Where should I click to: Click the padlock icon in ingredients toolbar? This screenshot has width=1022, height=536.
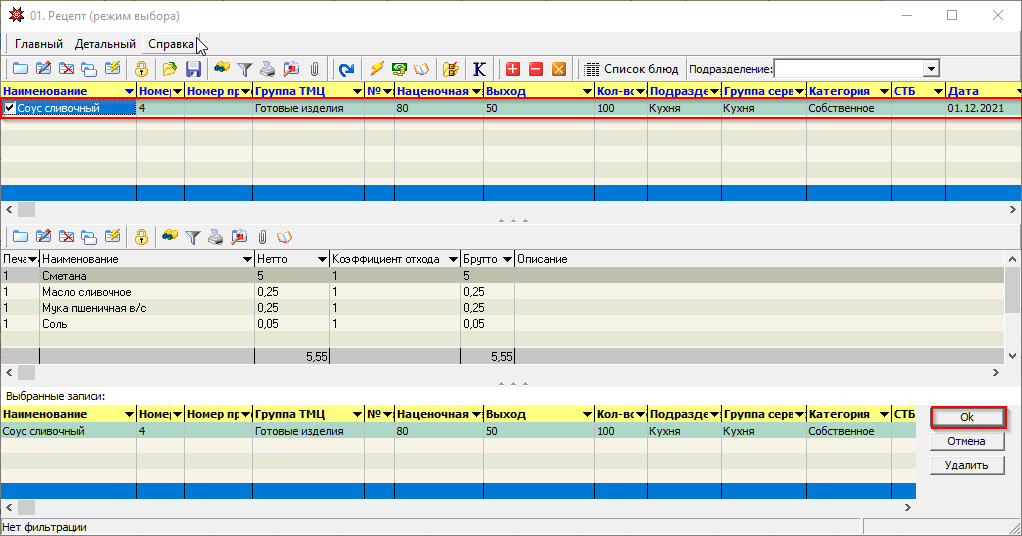[141, 237]
